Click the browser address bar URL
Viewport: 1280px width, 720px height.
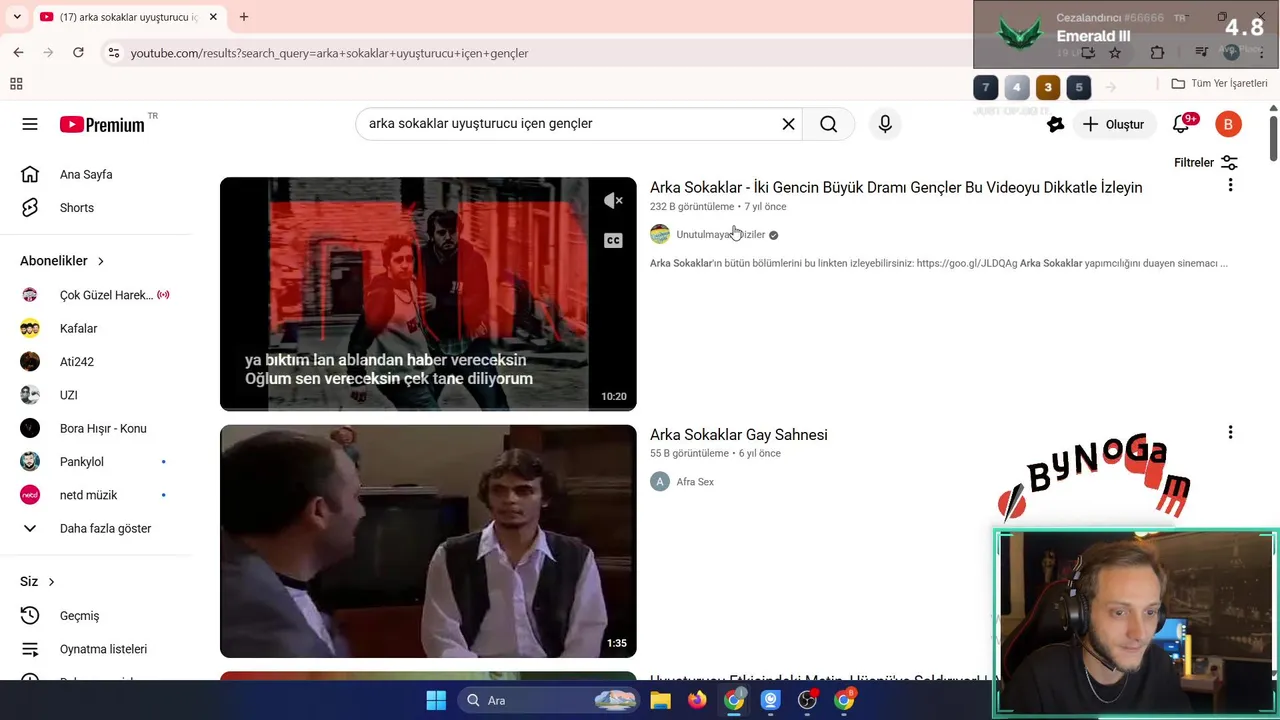tap(330, 53)
